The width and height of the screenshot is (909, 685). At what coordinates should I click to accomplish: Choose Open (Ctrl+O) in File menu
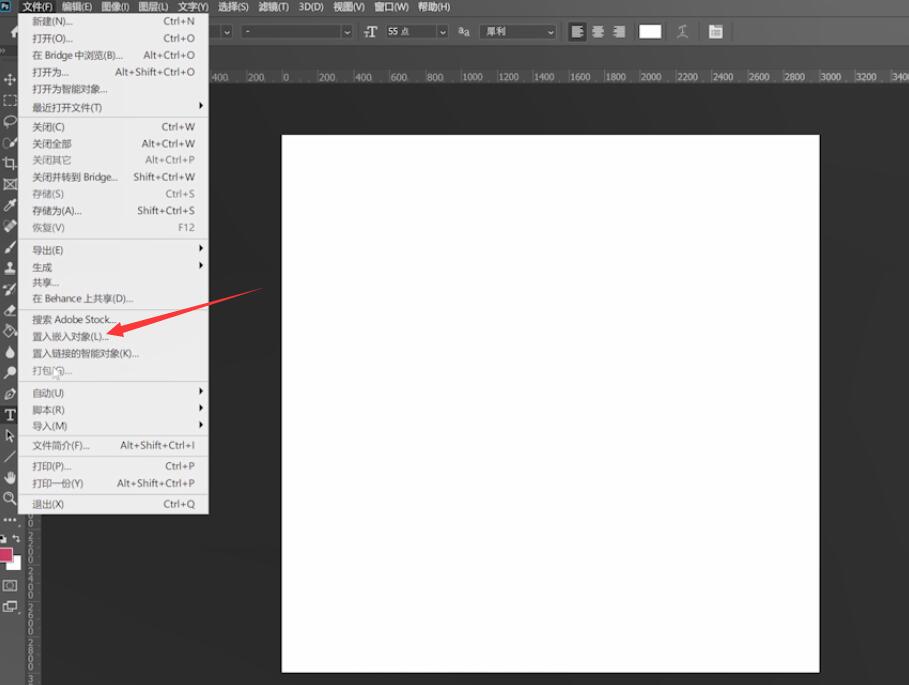114,38
